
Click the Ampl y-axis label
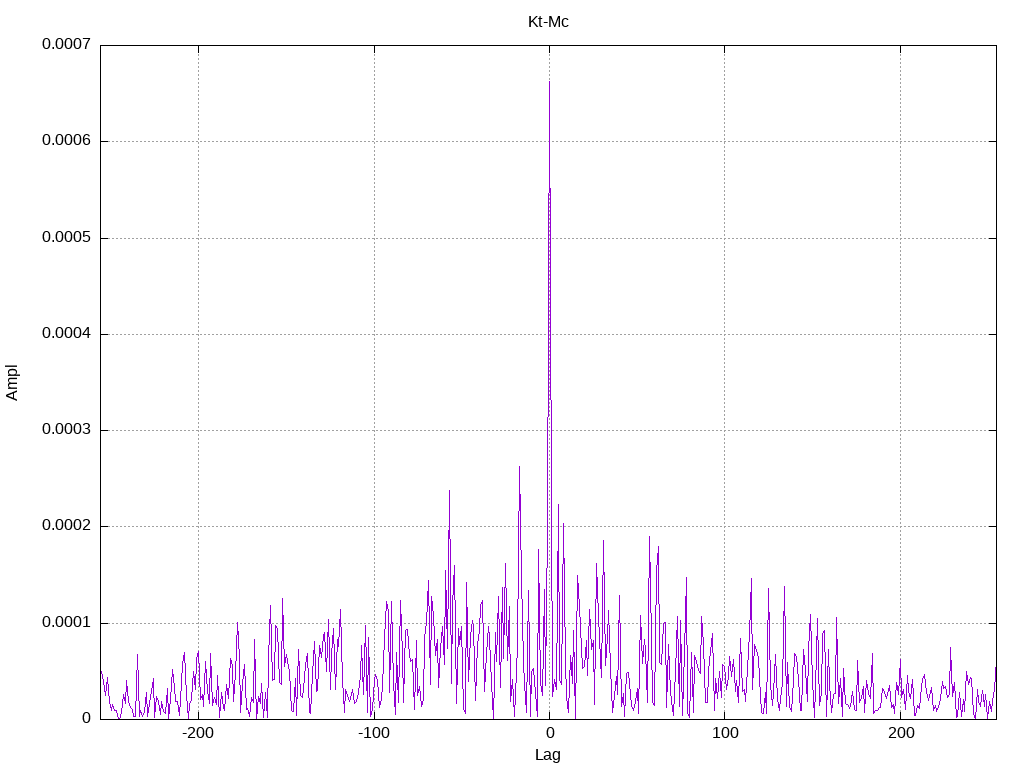(x=12, y=383)
